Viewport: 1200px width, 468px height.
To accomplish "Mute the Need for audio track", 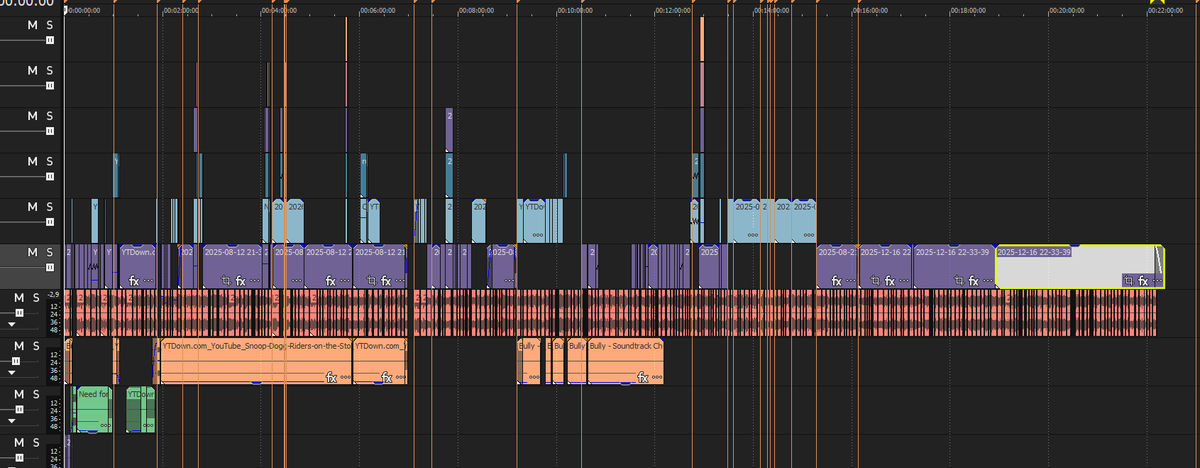I will (x=19, y=392).
